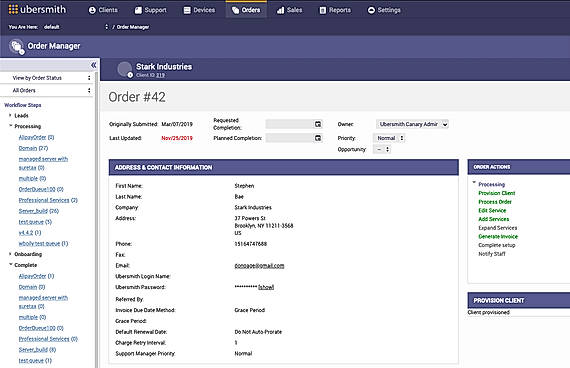Open the Sales menu
570x368 pixels.
(x=289, y=10)
